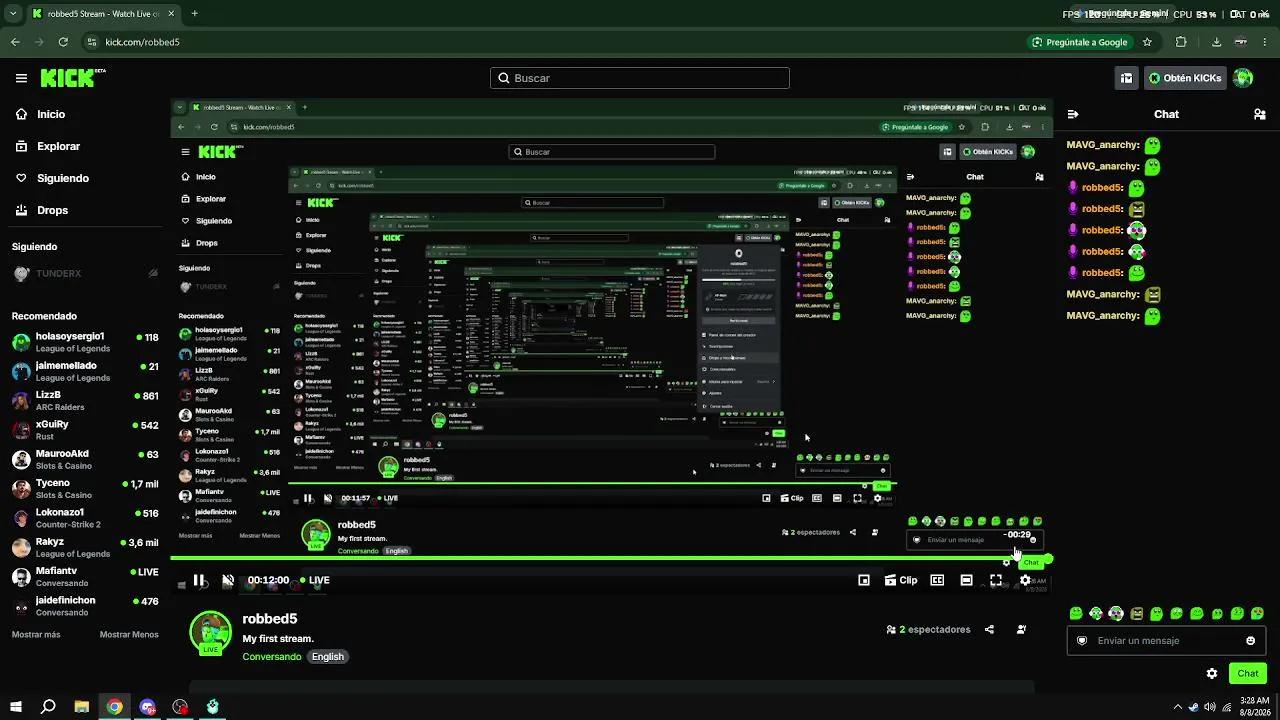Click the Chrome profile avatar in toolbar
The width and height of the screenshot is (1280, 720).
coord(1241,42)
